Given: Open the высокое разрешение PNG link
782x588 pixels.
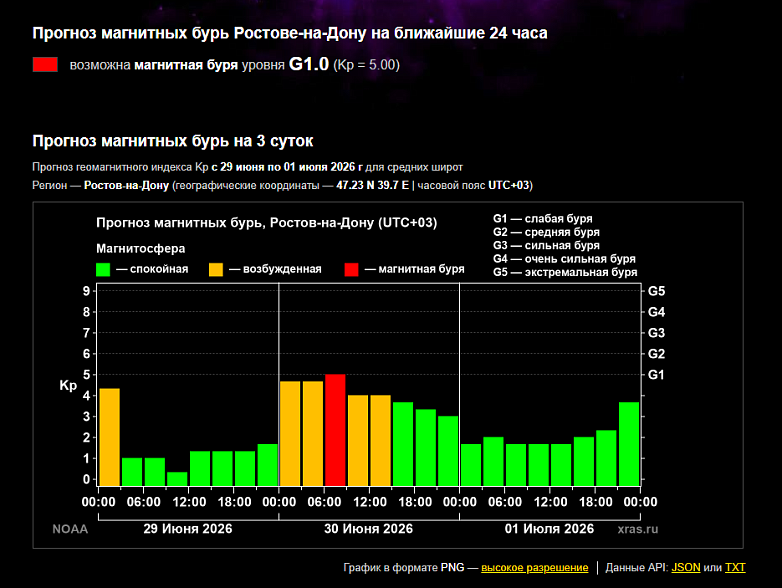Looking at the screenshot, I should [x=535, y=568].
